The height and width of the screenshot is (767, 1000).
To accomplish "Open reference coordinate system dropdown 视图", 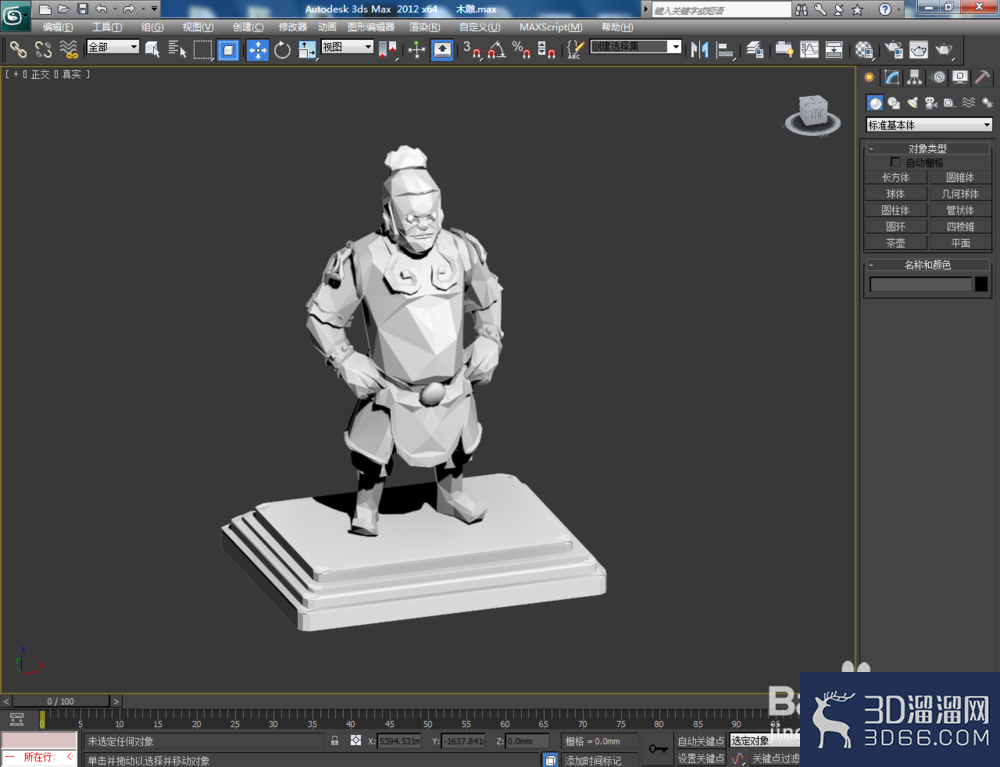I will [x=347, y=47].
